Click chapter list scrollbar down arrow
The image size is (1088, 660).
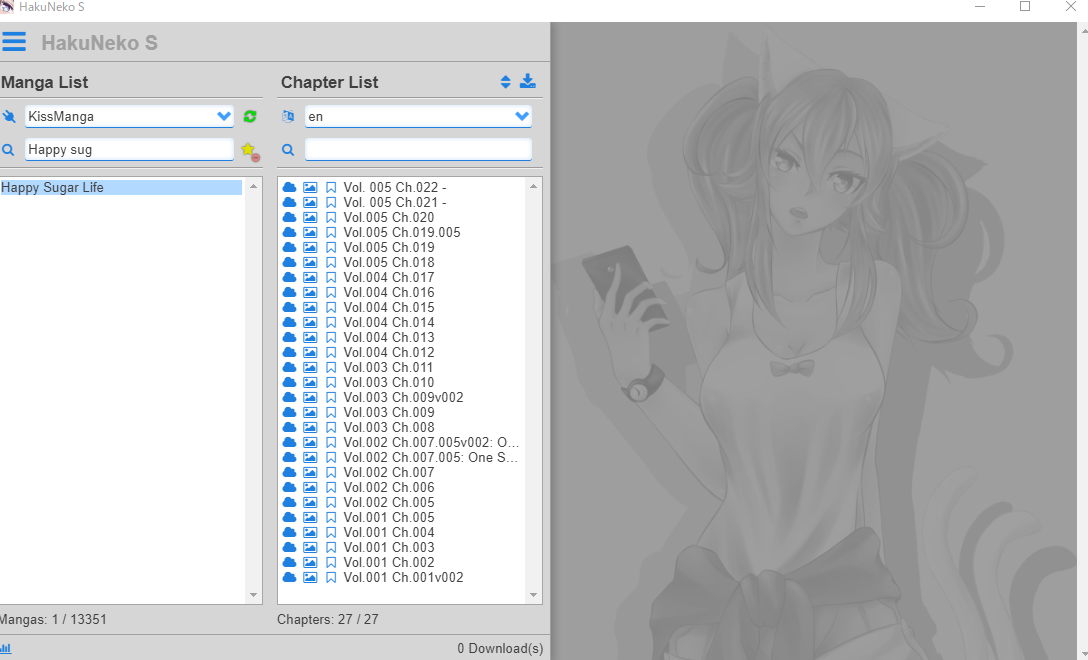pyautogui.click(x=533, y=595)
